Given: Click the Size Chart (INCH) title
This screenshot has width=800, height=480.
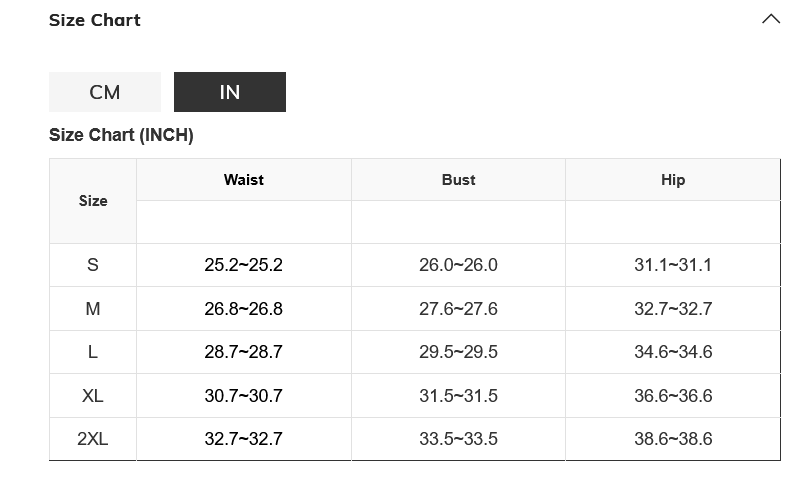Looking at the screenshot, I should pyautogui.click(x=121, y=135).
